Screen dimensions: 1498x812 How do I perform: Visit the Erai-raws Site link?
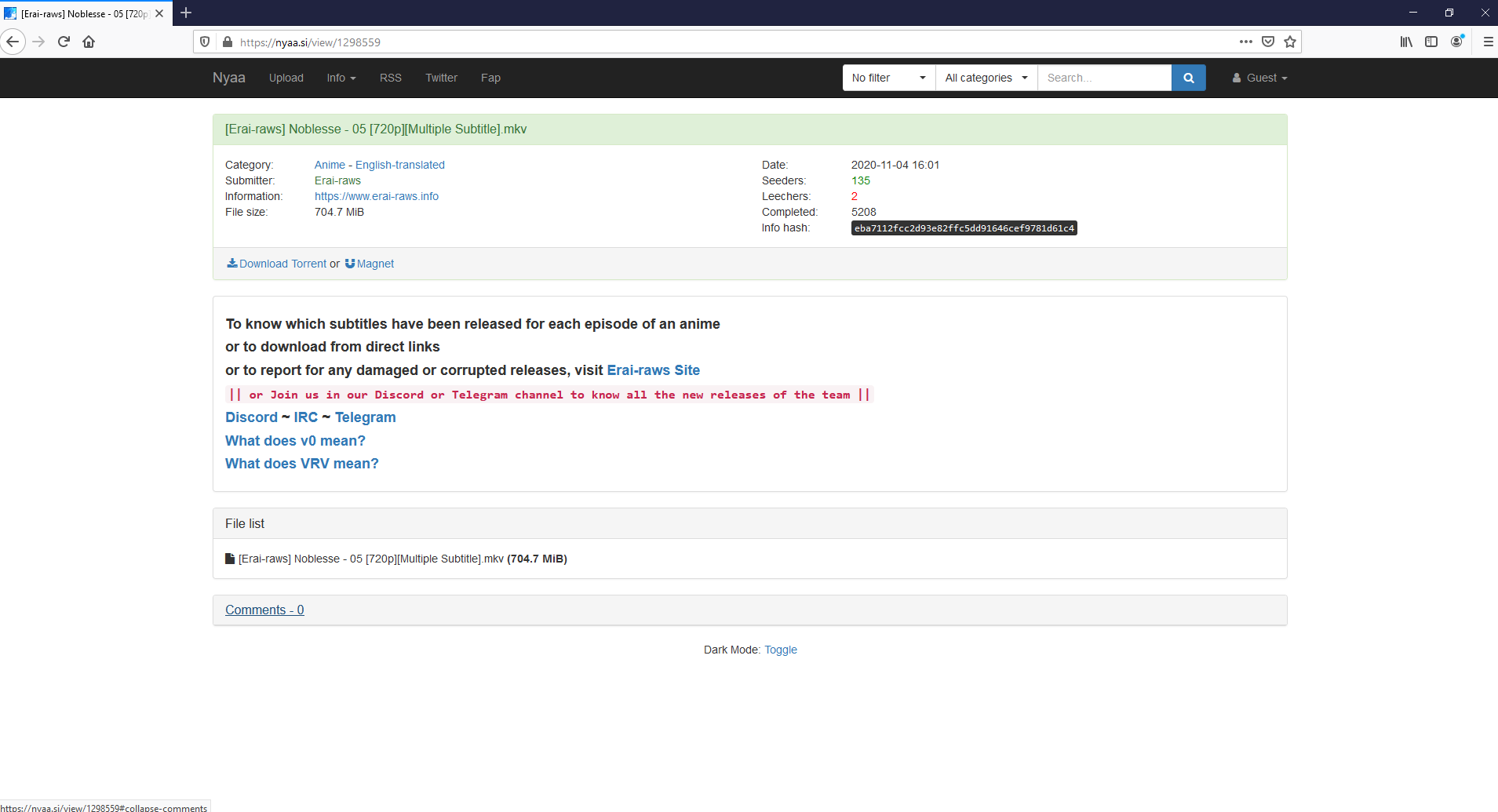coord(654,370)
